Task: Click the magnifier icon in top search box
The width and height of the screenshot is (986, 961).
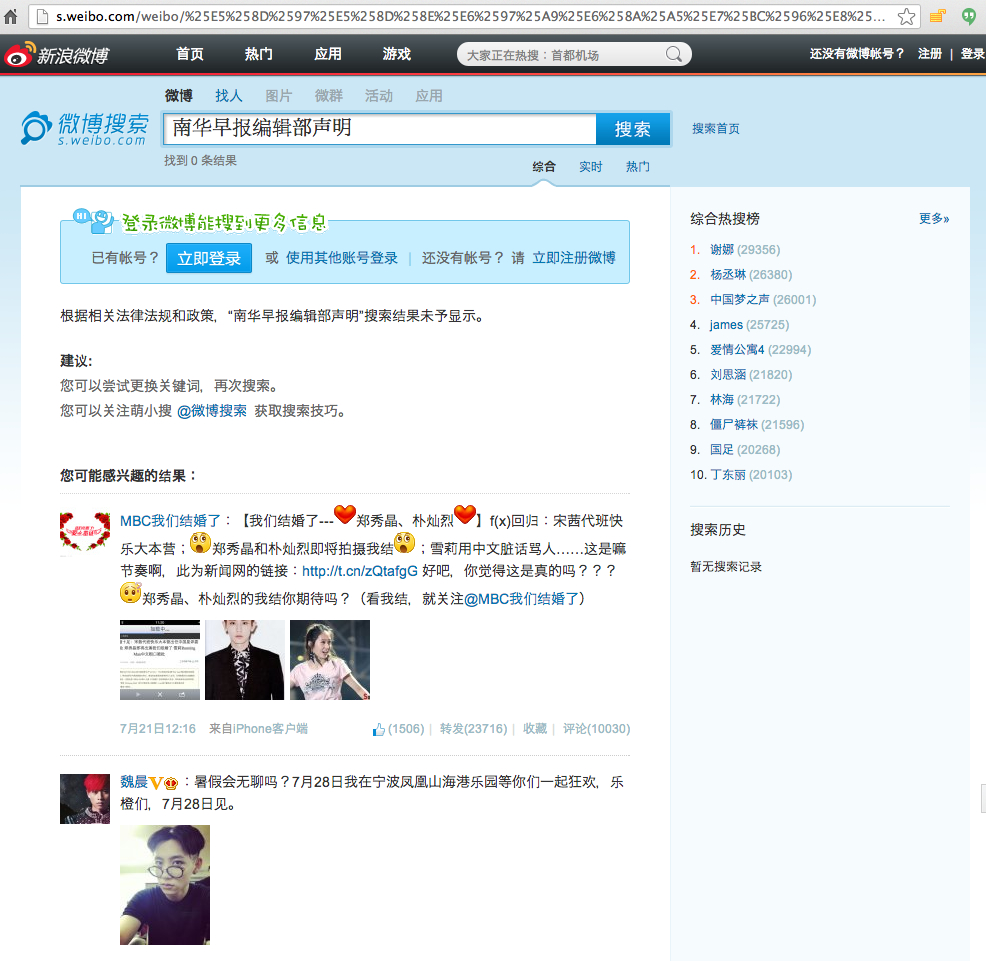Action: tap(673, 55)
